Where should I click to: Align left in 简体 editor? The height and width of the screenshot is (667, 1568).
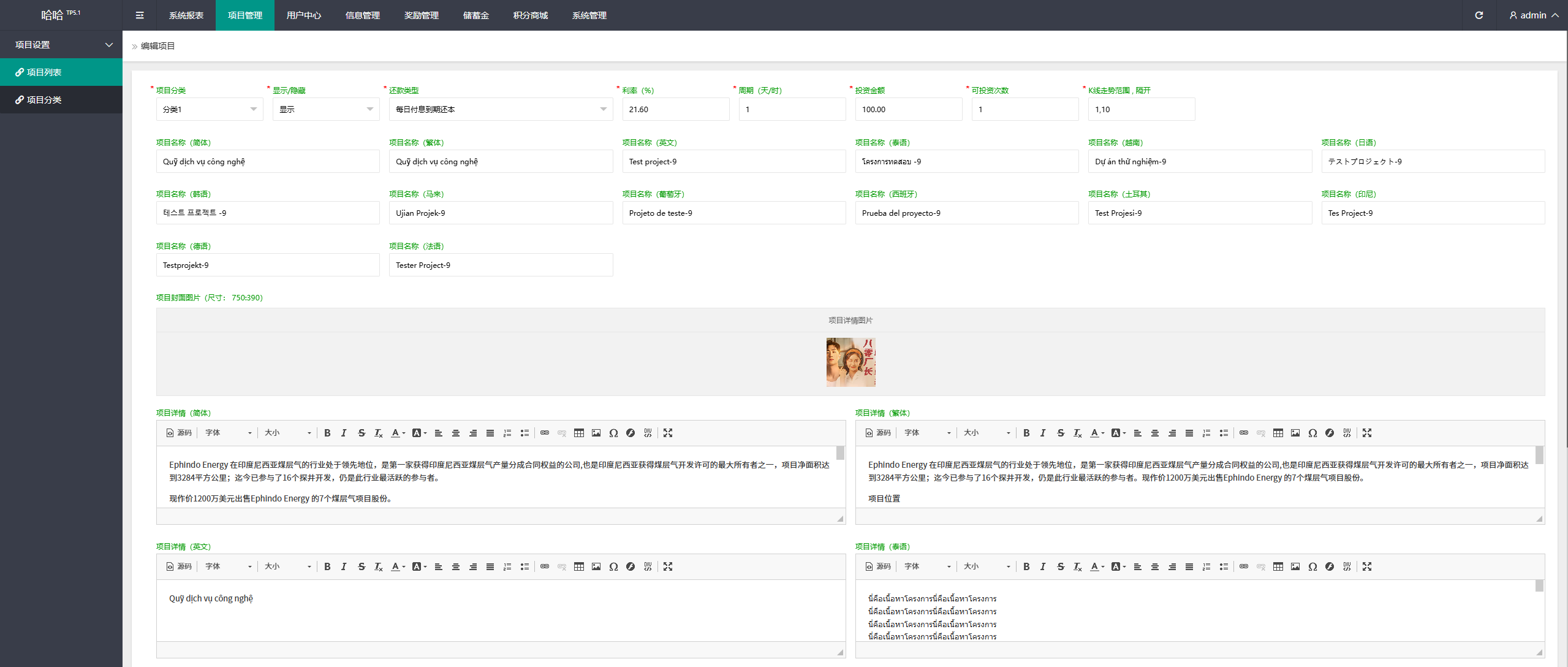click(x=439, y=433)
